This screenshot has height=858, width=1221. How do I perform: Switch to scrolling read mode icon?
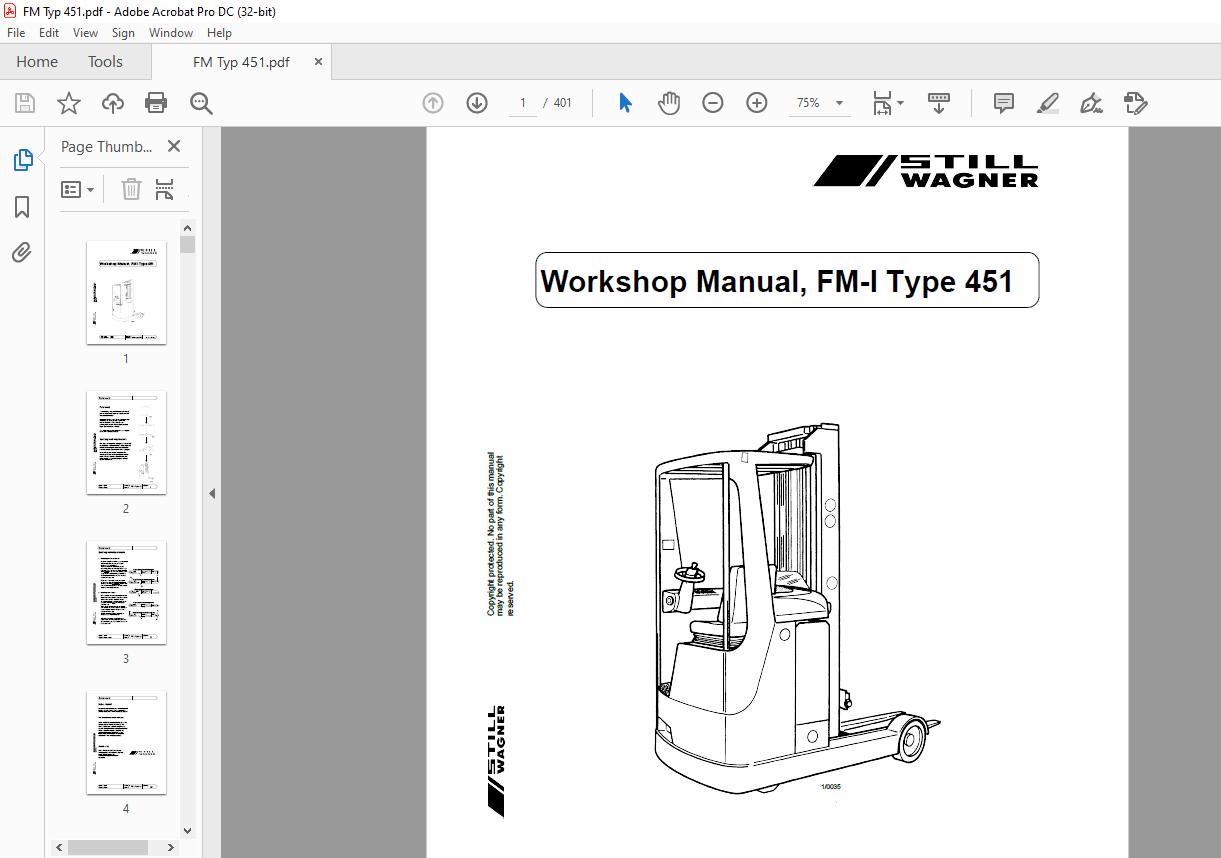939,103
